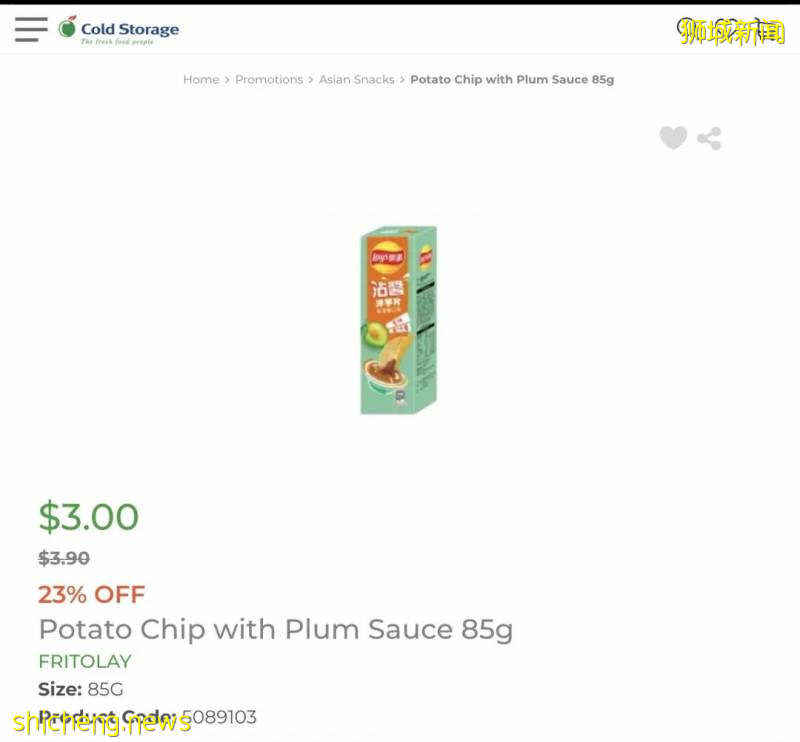The image size is (800, 742).
Task: Click the 23% OFF discount label
Action: pos(92,594)
